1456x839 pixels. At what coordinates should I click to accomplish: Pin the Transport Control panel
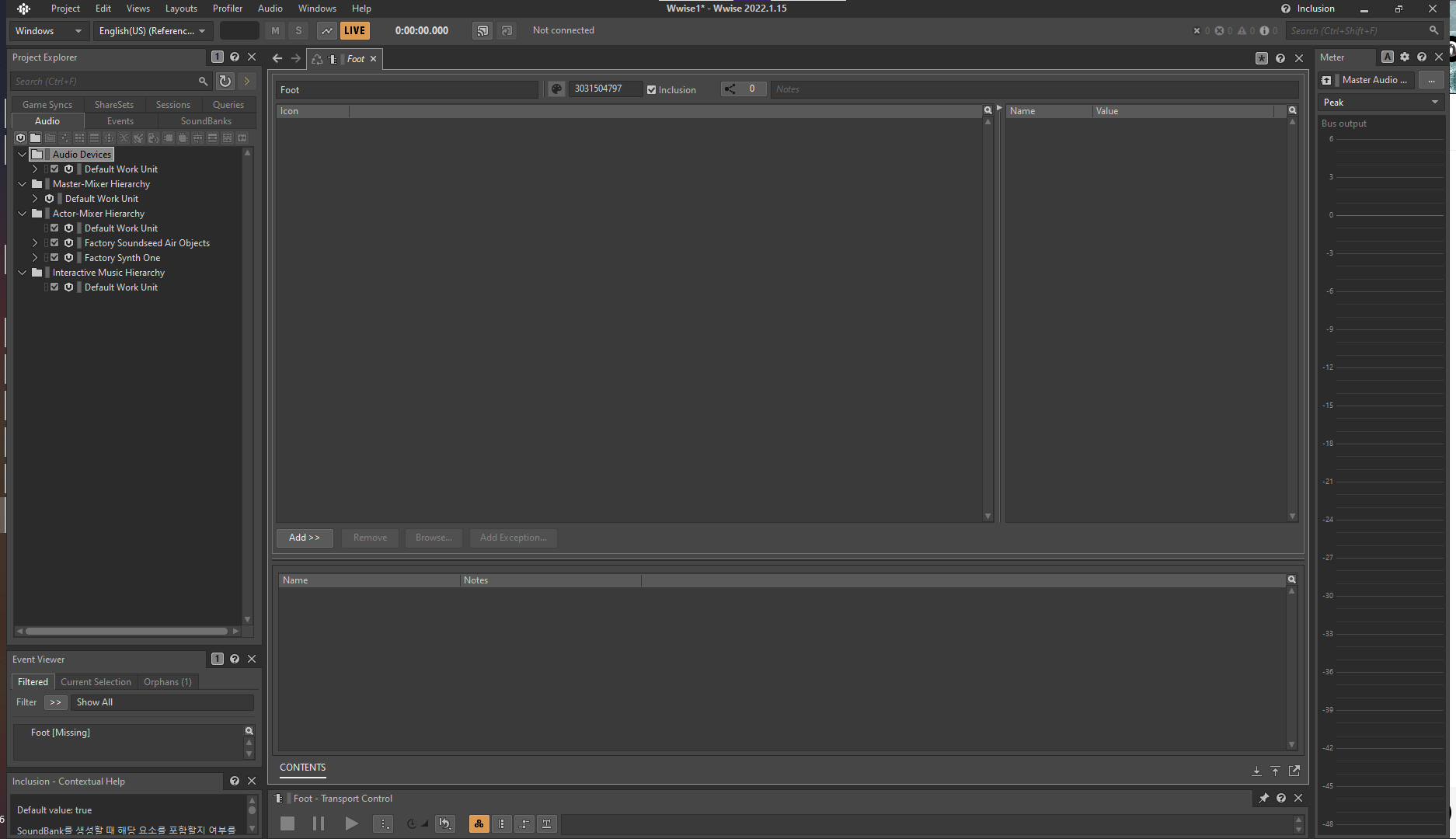(x=1264, y=798)
